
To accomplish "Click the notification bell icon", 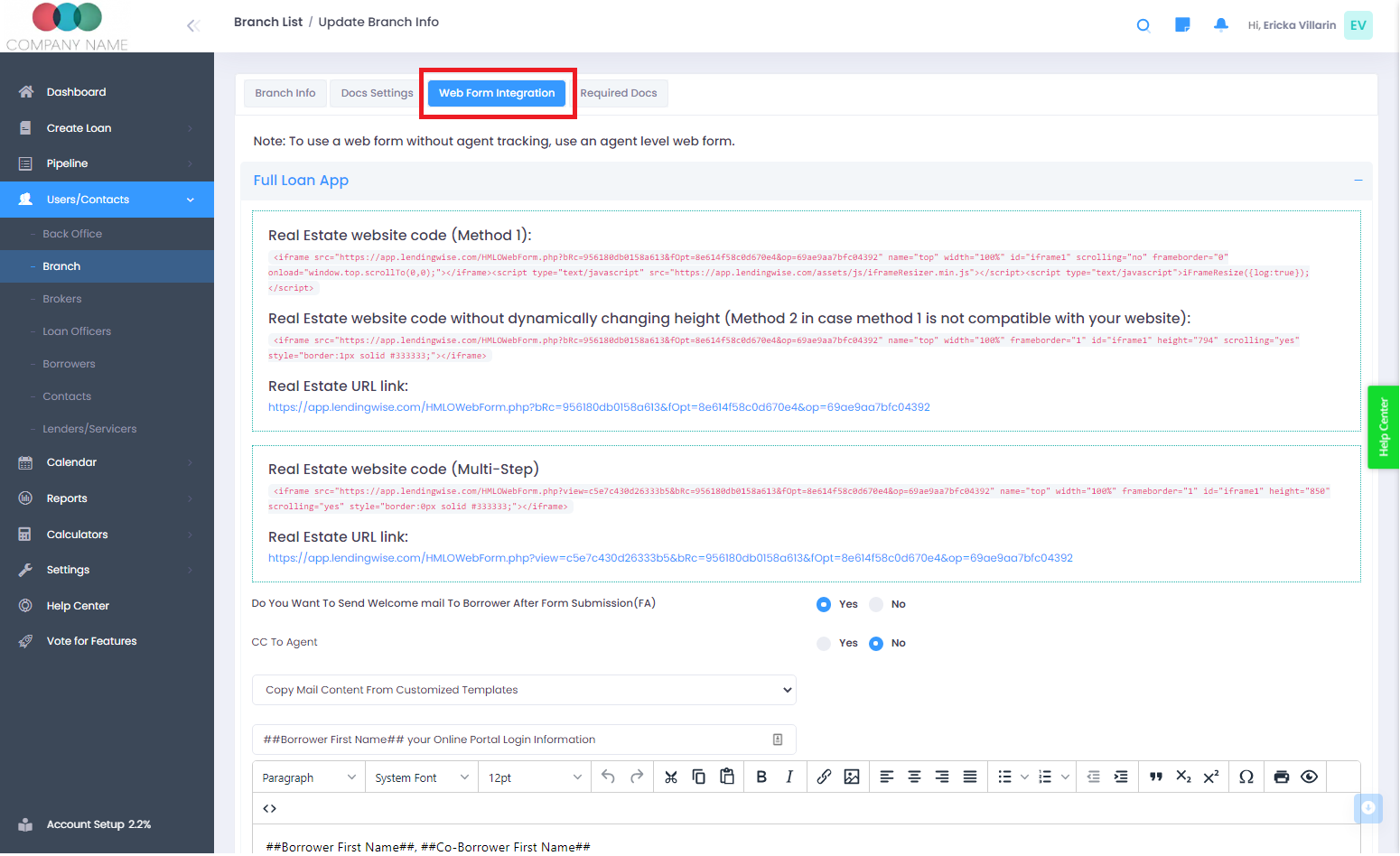I will [x=1221, y=25].
